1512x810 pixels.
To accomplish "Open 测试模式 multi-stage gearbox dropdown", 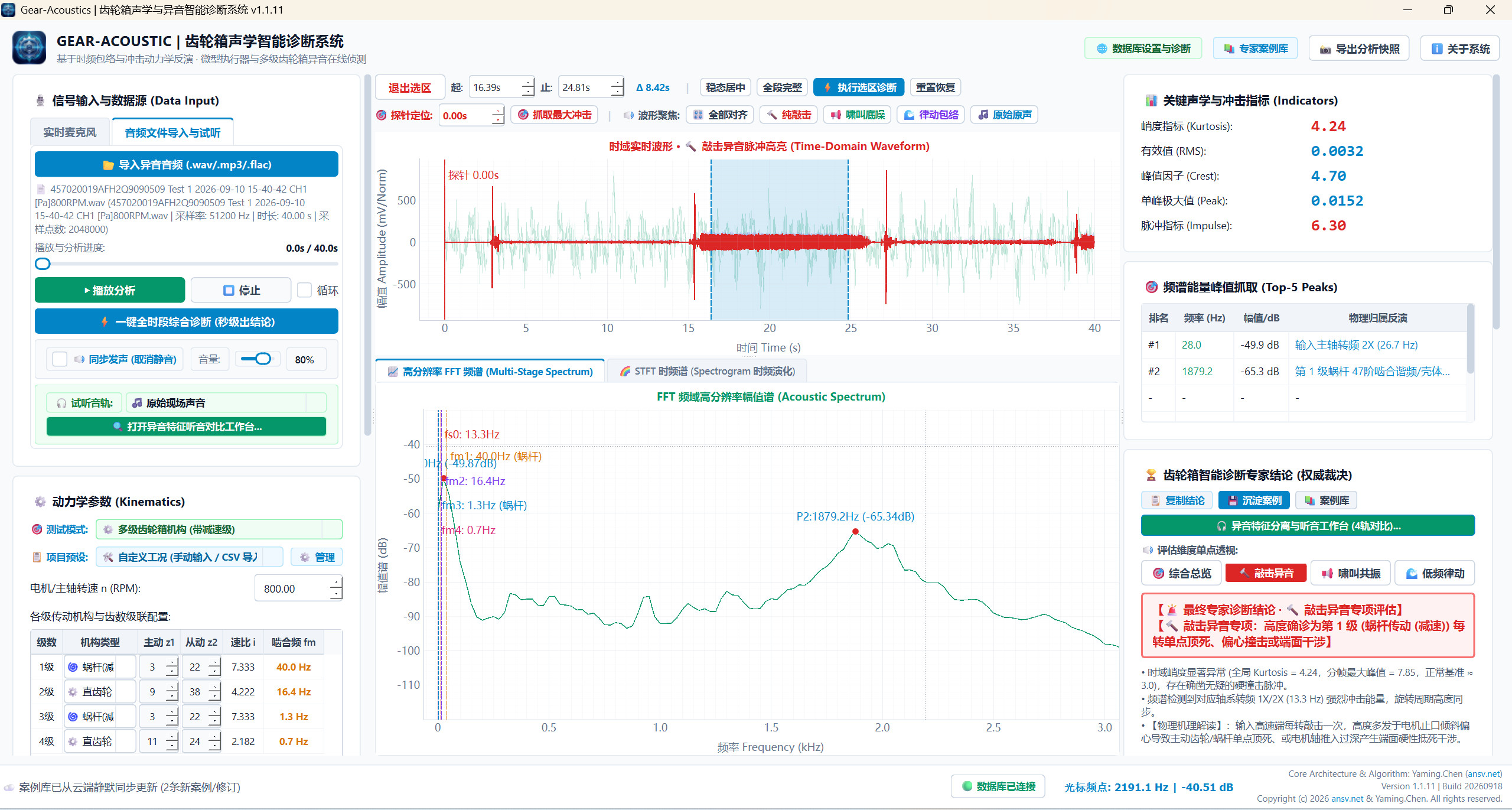I will click(x=219, y=529).
